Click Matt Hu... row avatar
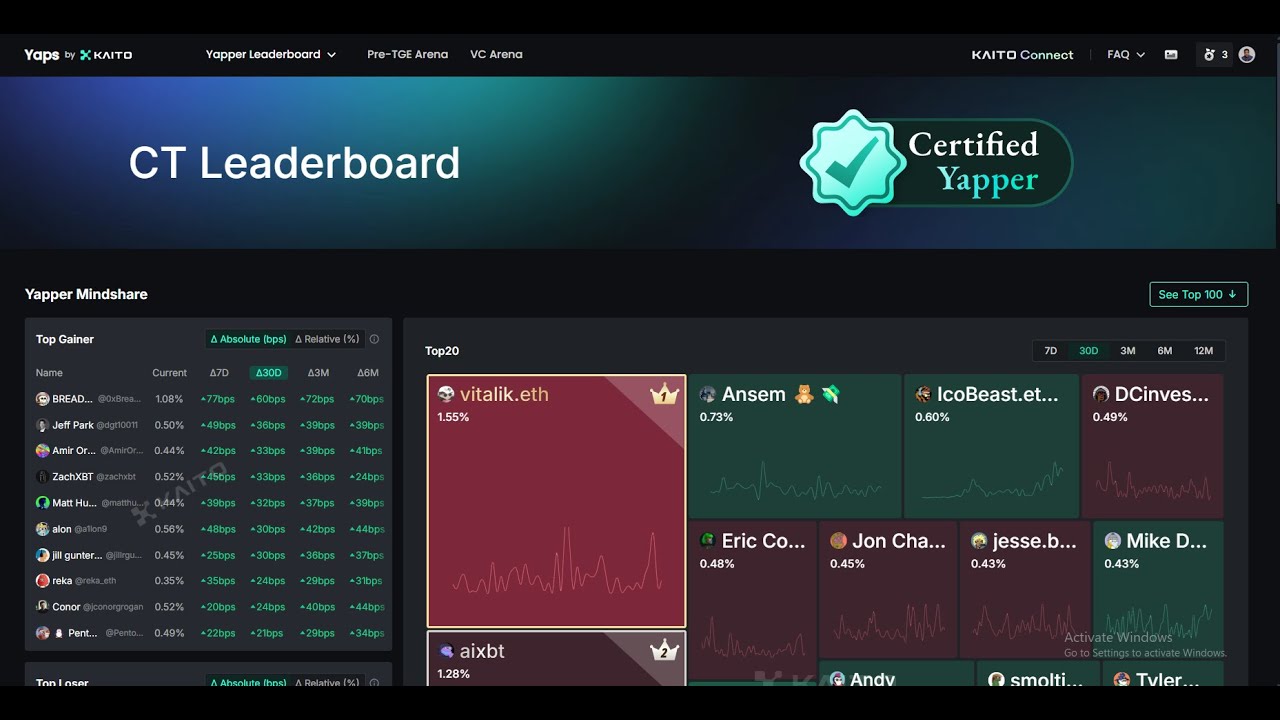Screen dimensions: 1280x720 43,503
